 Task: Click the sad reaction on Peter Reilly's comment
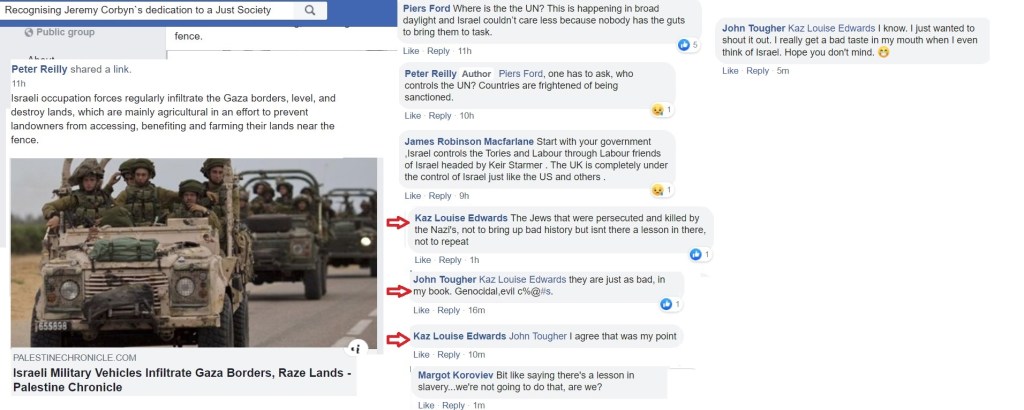657,110
